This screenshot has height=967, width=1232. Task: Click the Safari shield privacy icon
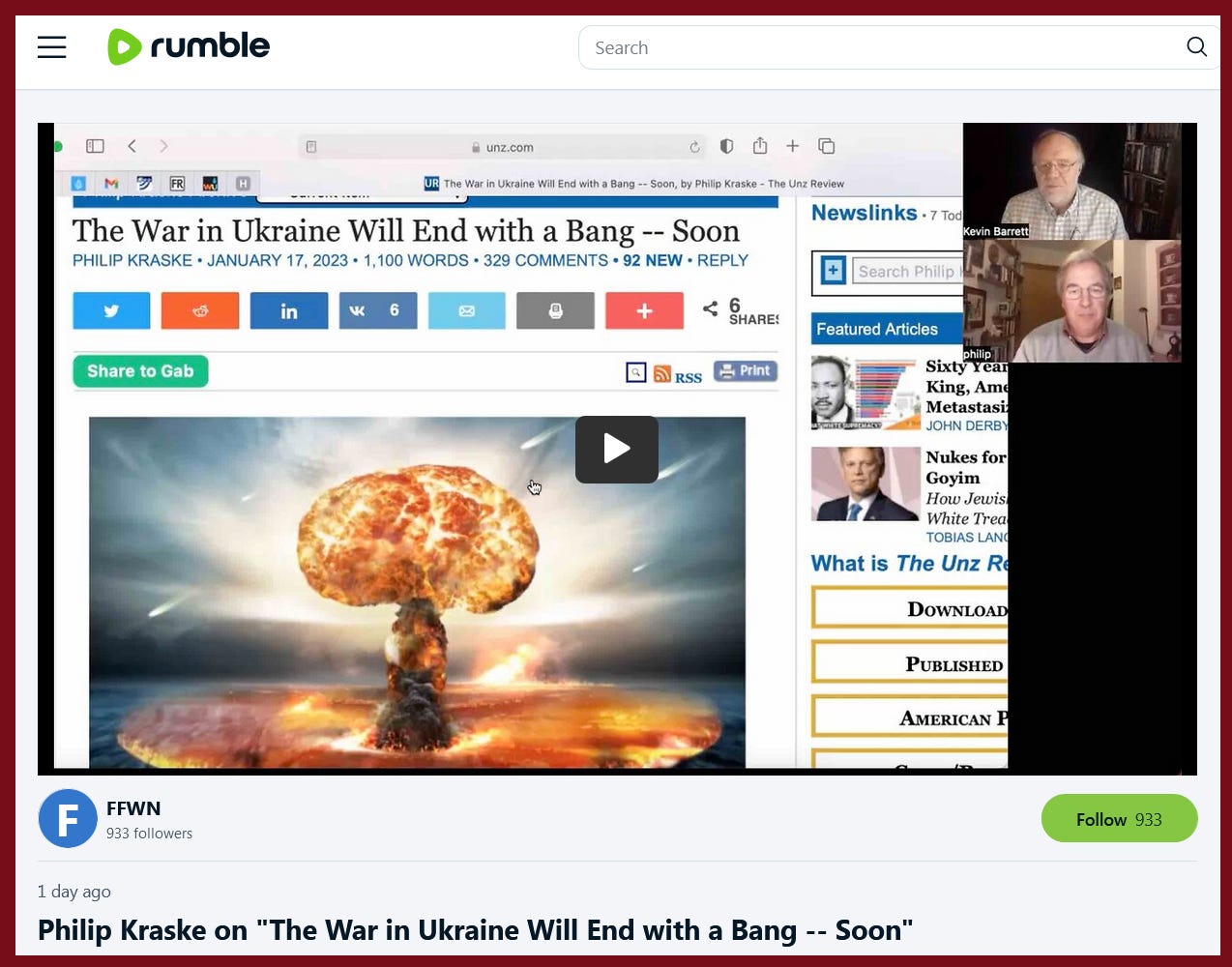pyautogui.click(x=727, y=146)
